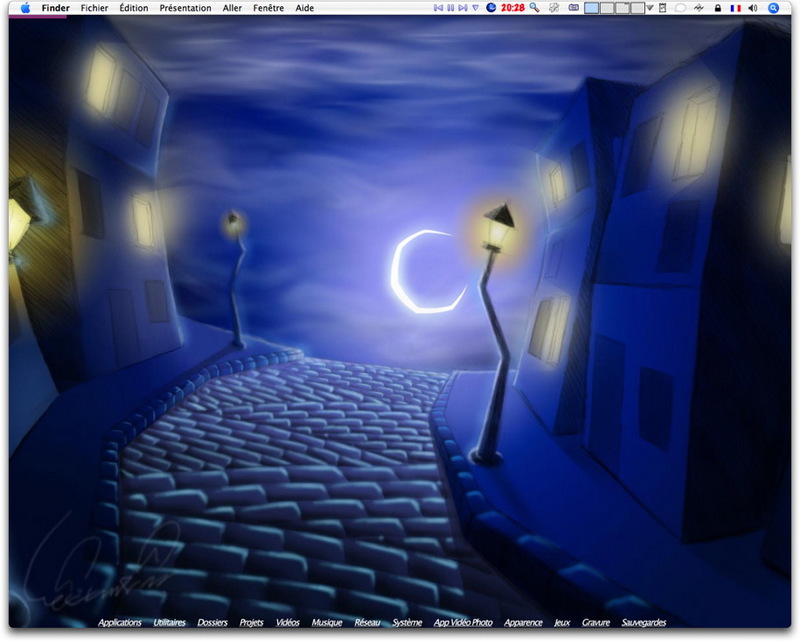Click the red 20:28 clock
Image resolution: width=800 pixels, height=642 pixels.
point(512,8)
